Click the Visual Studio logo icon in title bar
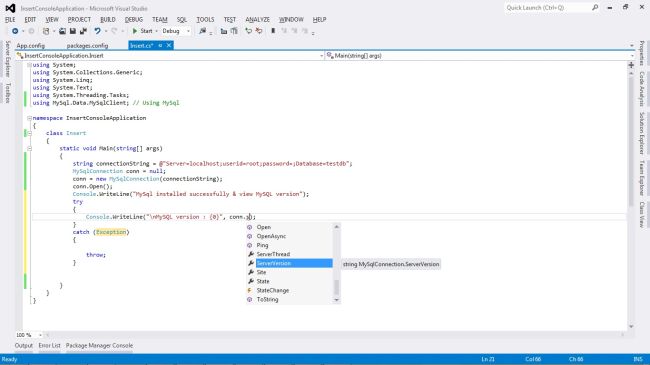Image resolution: width=650 pixels, height=365 pixels. pos(10,8)
